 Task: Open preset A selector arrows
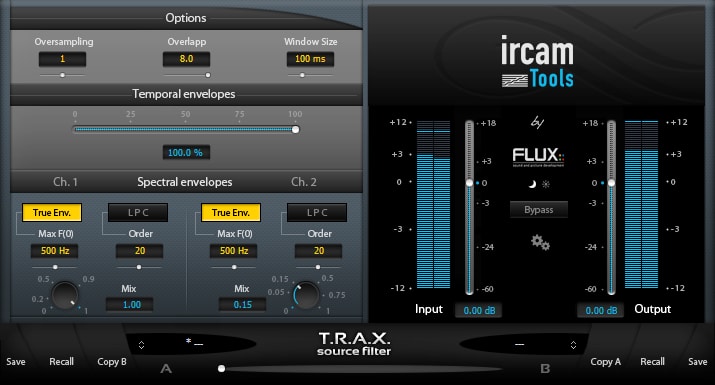tap(141, 345)
